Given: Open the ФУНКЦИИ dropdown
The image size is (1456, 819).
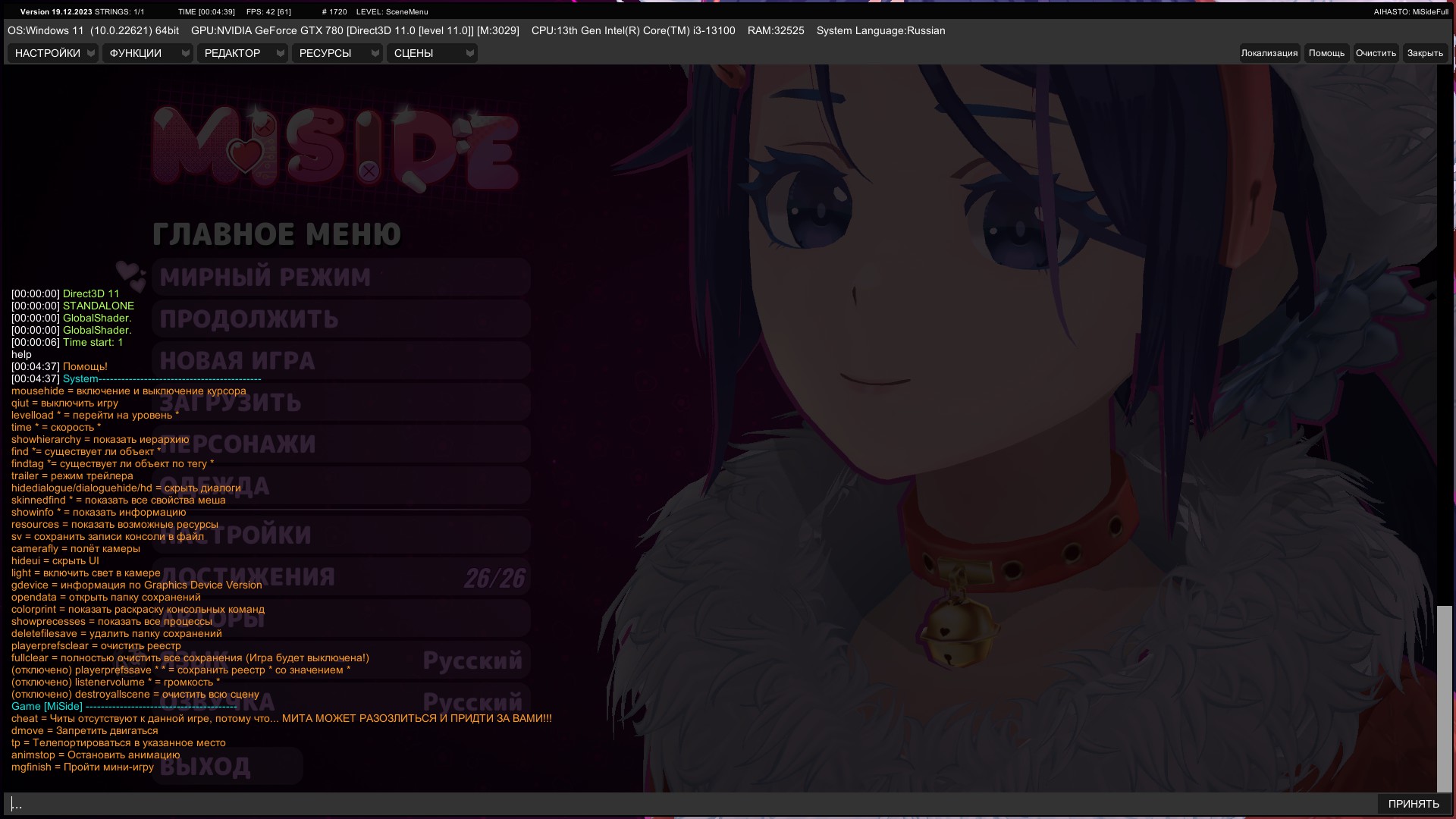Looking at the screenshot, I should point(147,53).
